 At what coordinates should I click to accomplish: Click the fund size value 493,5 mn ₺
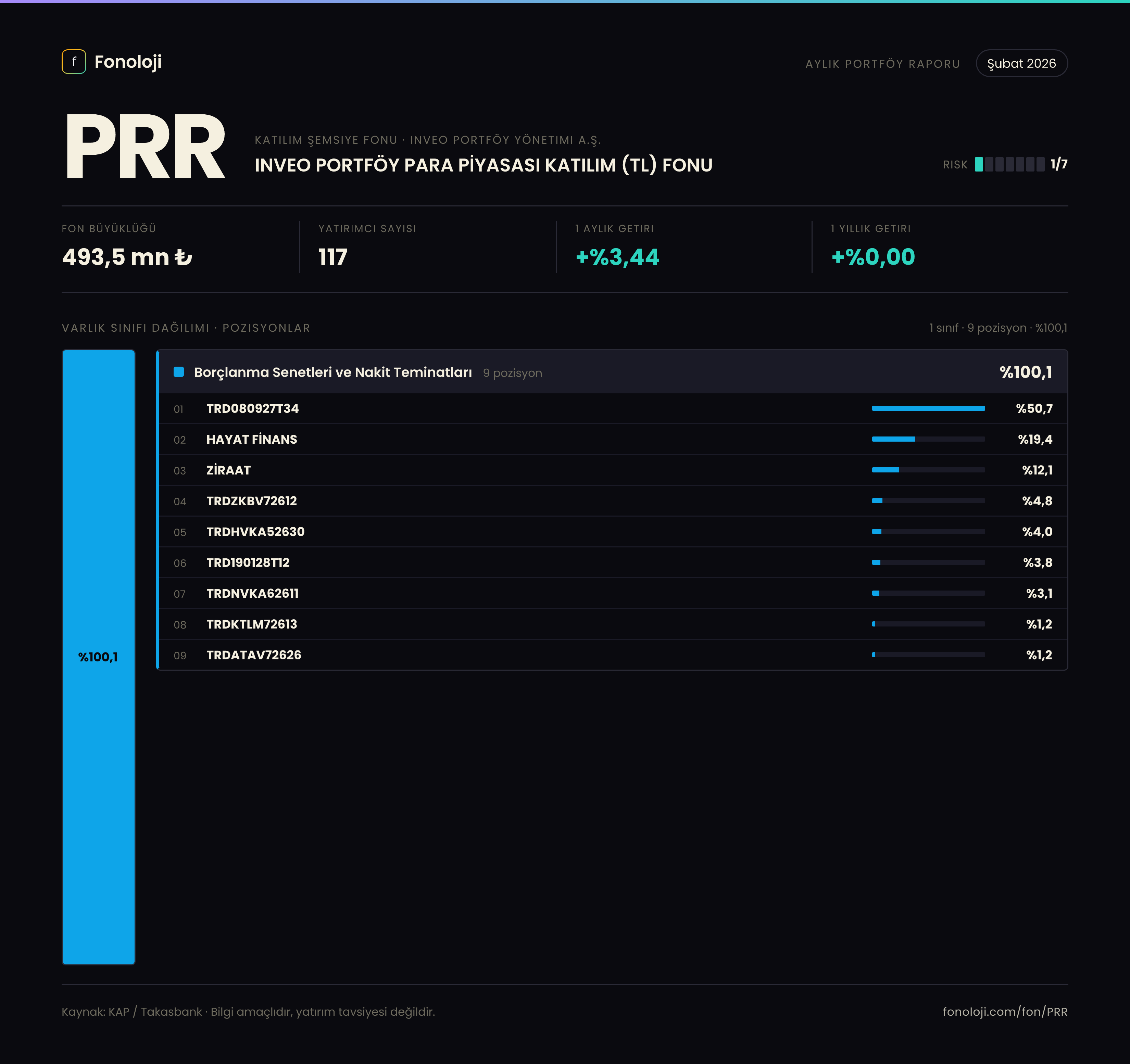tap(127, 257)
